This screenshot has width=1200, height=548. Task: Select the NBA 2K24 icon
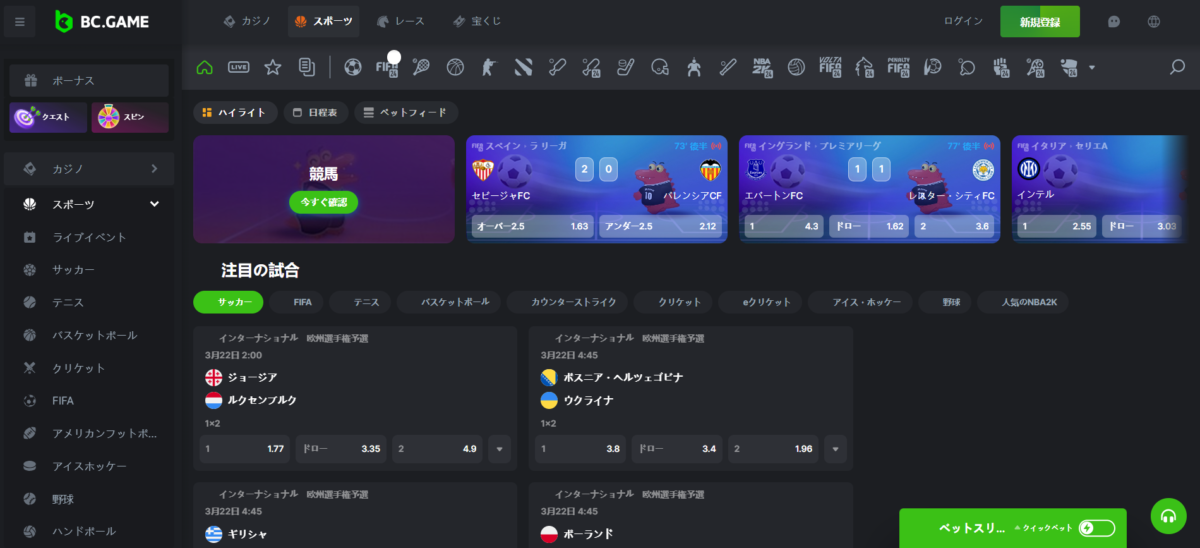coord(762,67)
